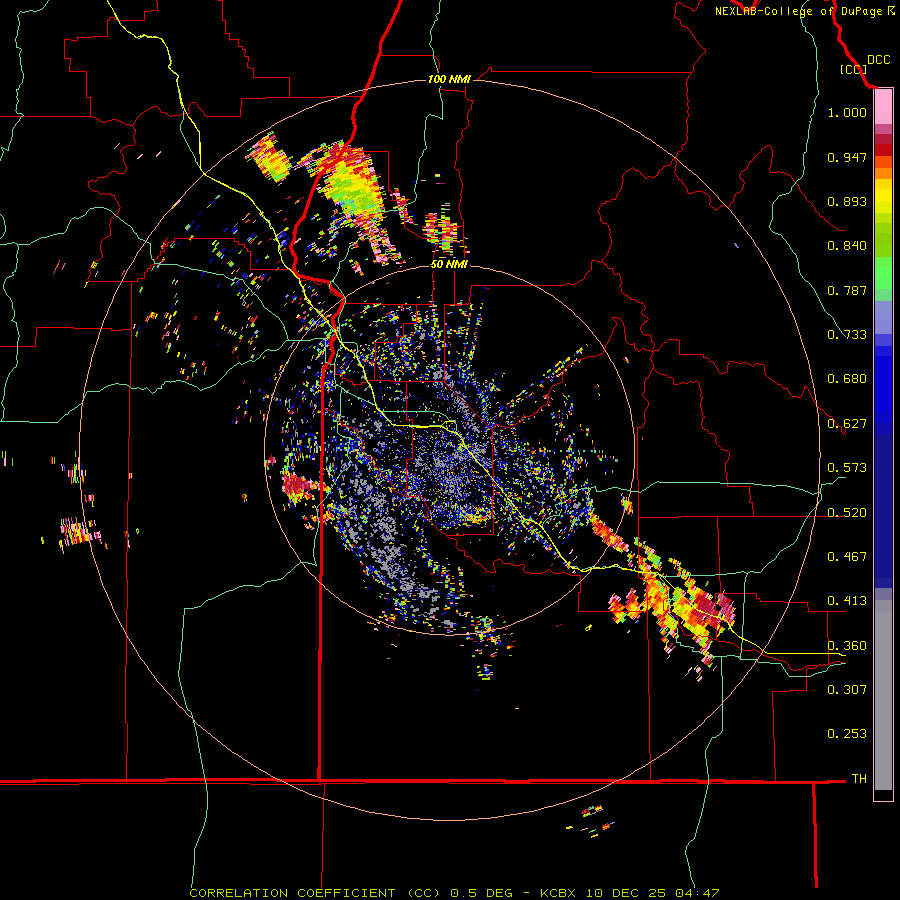Screen dimensions: 900x900
Task: Click the TH threshold label
Action: pyautogui.click(x=859, y=779)
